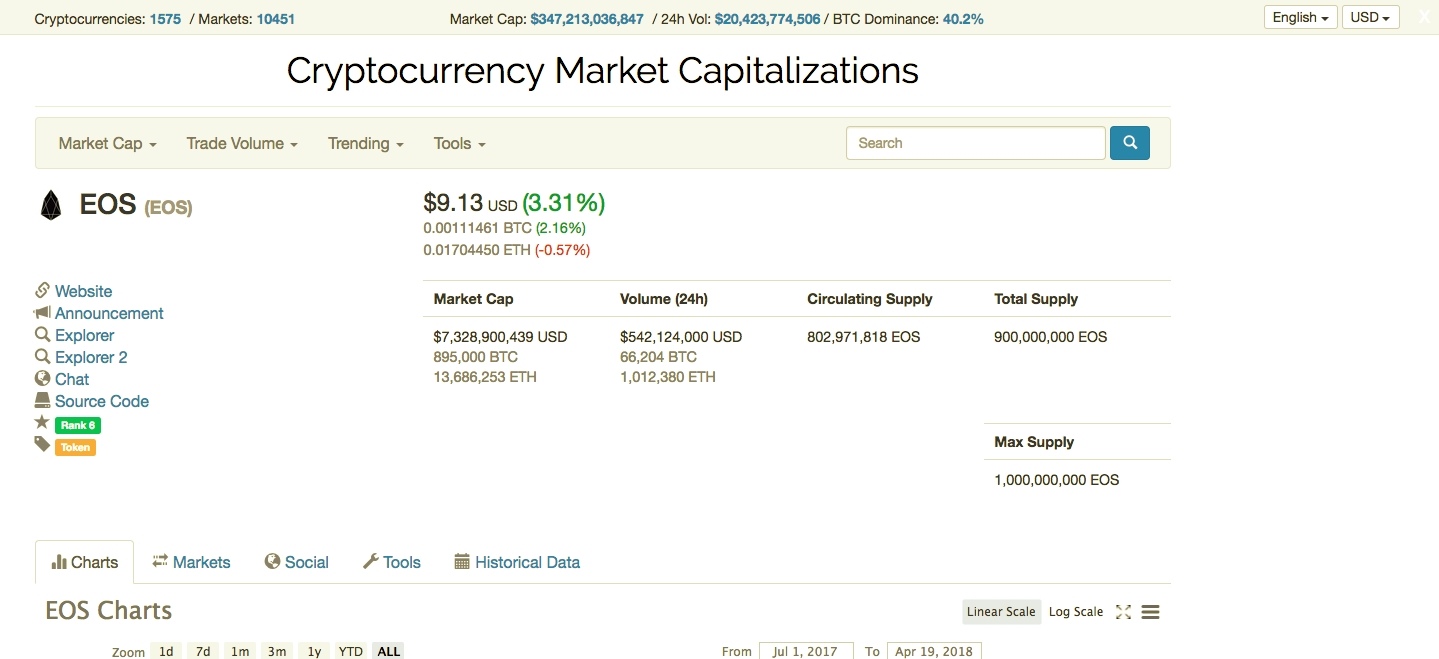Click the tag icon next to Token
1439x659 pixels.
pyautogui.click(x=42, y=443)
